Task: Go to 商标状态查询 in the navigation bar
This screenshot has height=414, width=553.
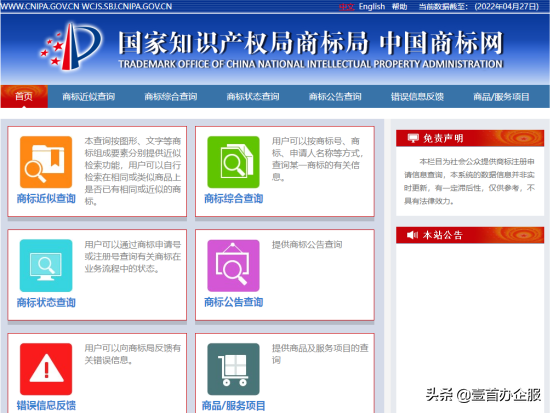Action: [x=253, y=97]
